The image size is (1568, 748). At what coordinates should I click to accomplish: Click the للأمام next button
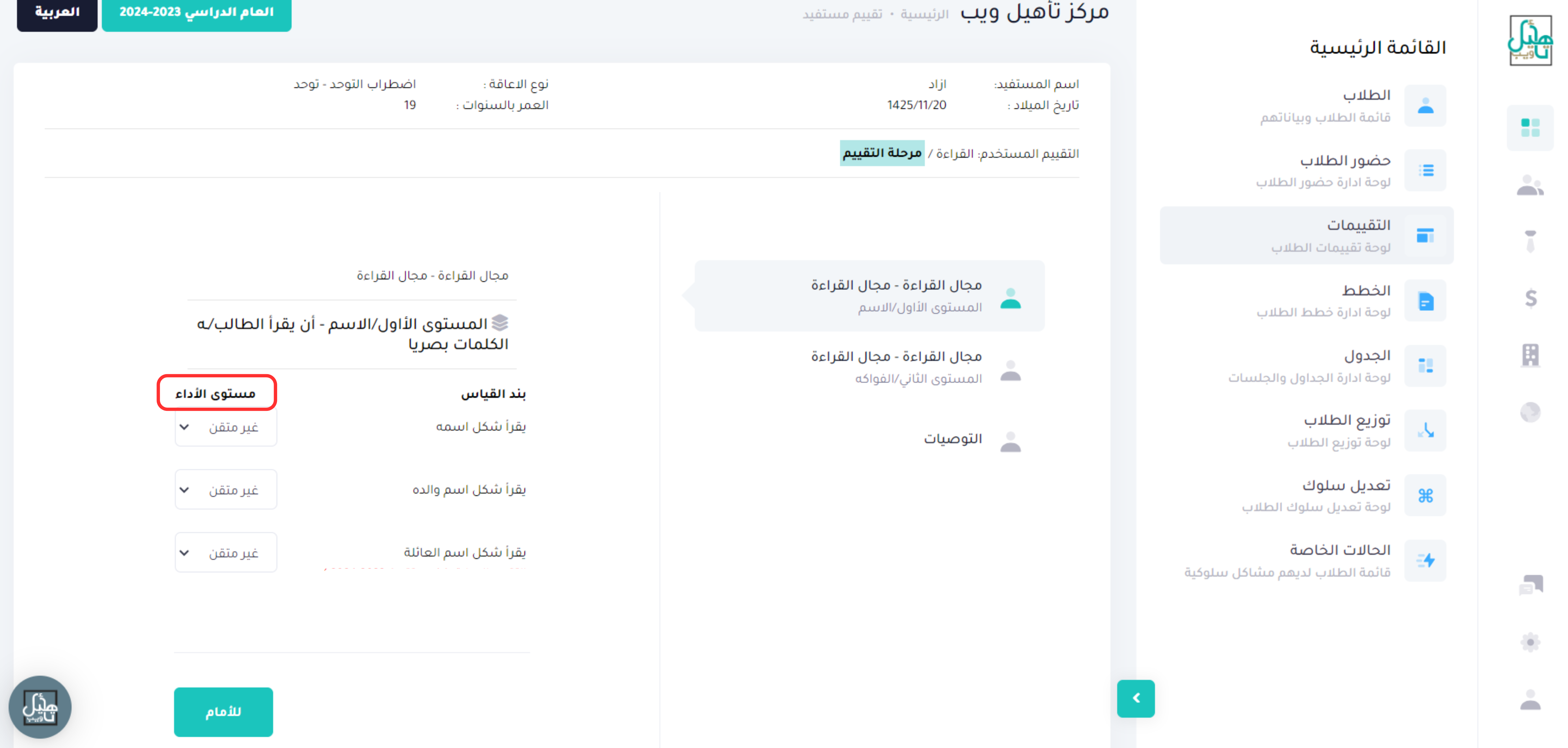[x=223, y=712]
